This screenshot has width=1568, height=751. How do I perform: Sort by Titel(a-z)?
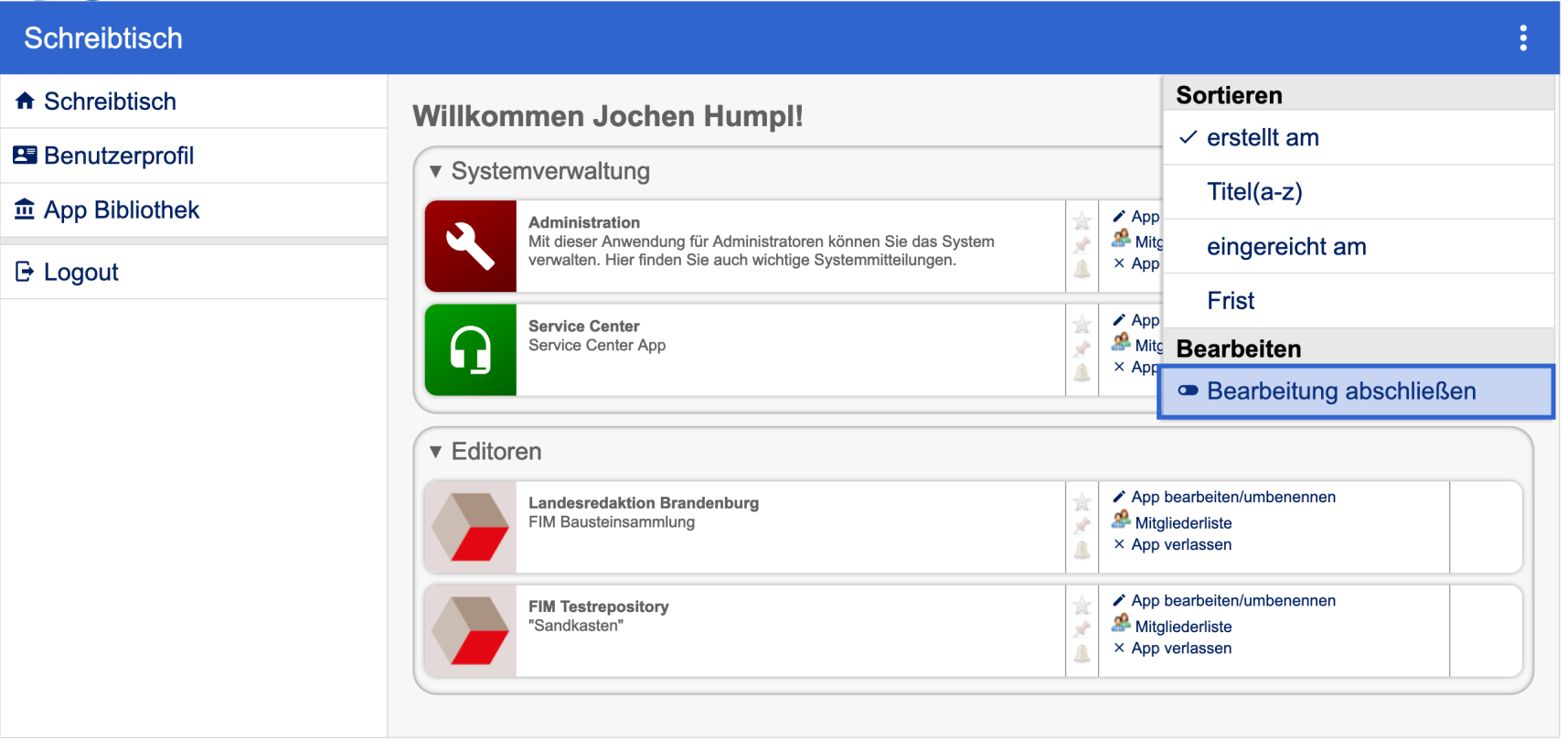(1253, 192)
